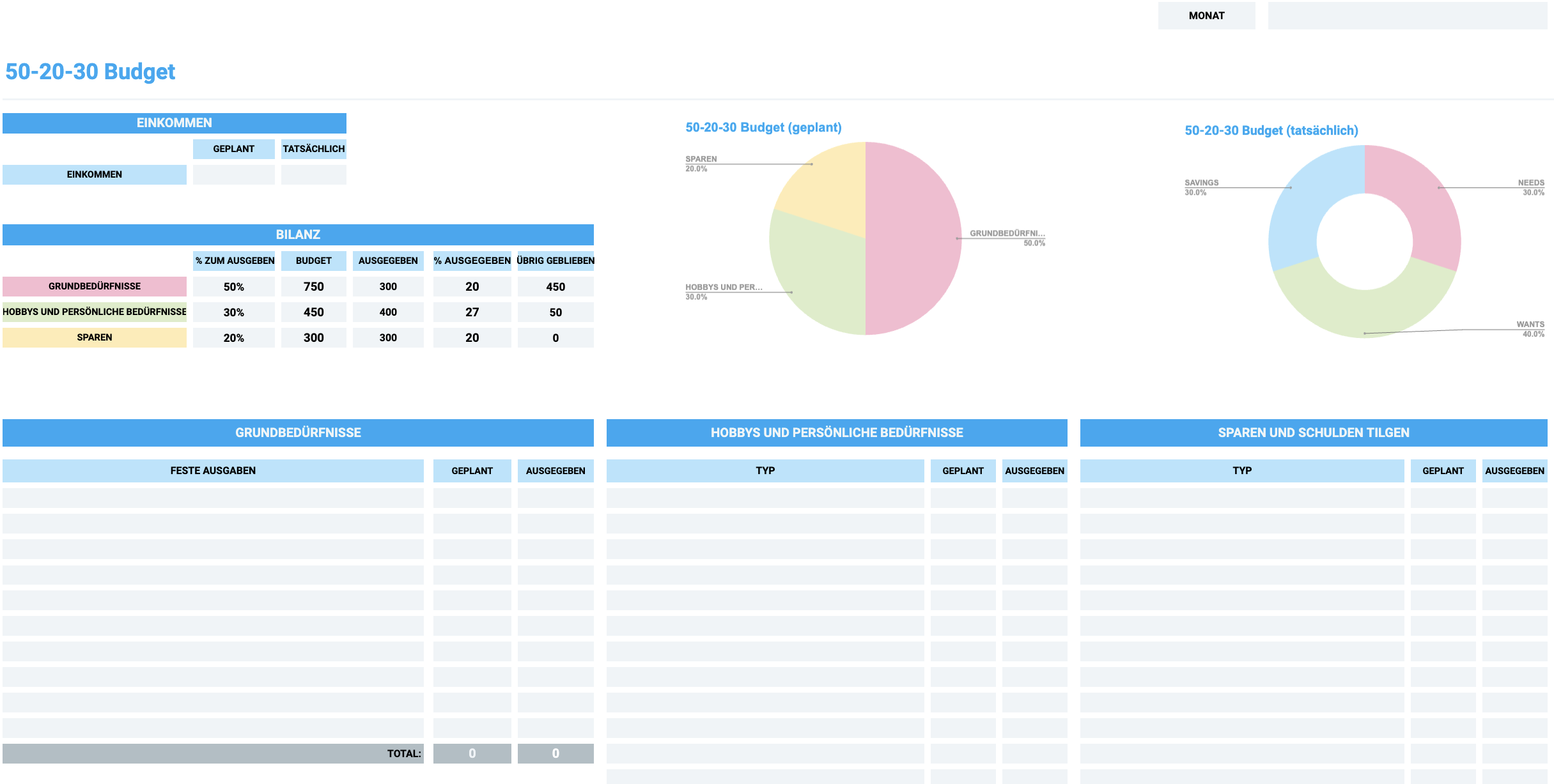
Task: Click the MONAT label cell
Action: click(1206, 15)
